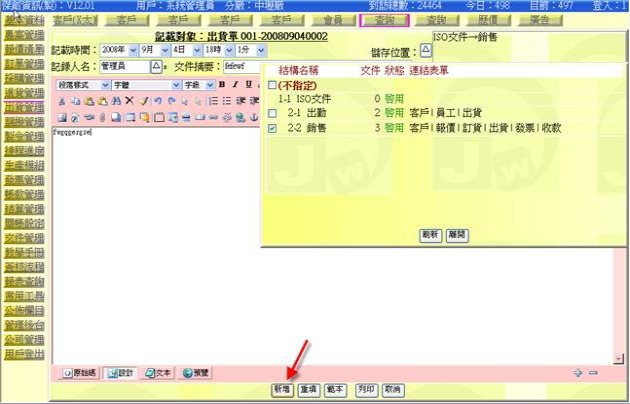The image size is (630, 404).
Task: Click the italic formatting icon
Action: pos(234,85)
